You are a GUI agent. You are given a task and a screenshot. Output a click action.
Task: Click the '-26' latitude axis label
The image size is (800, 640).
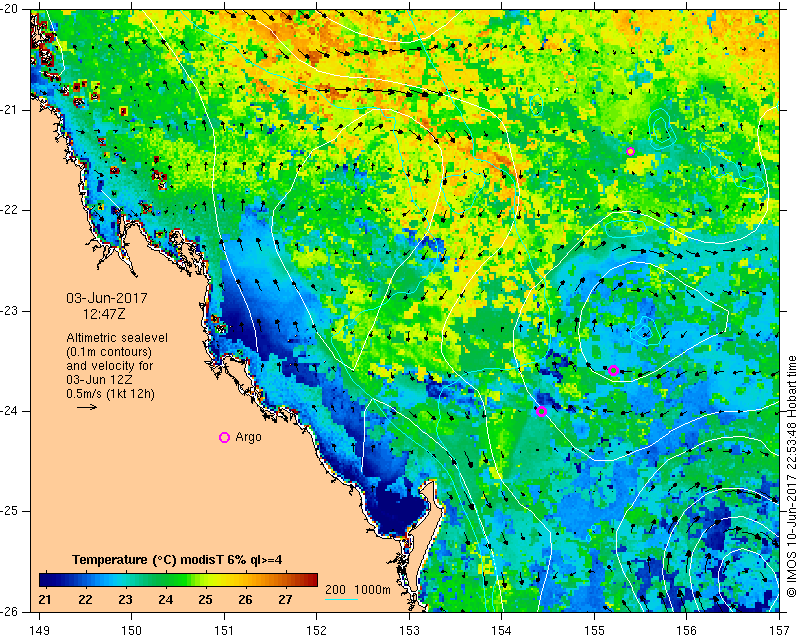pyautogui.click(x=9, y=612)
